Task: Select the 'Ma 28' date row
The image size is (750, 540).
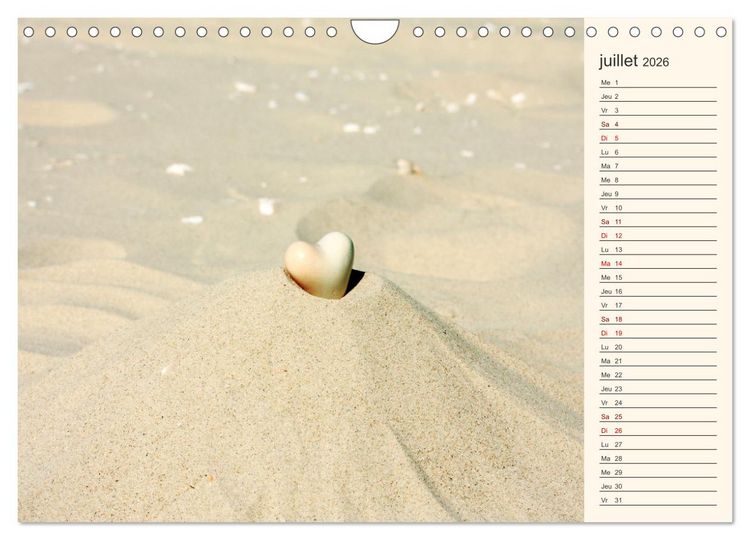Action: [658, 458]
